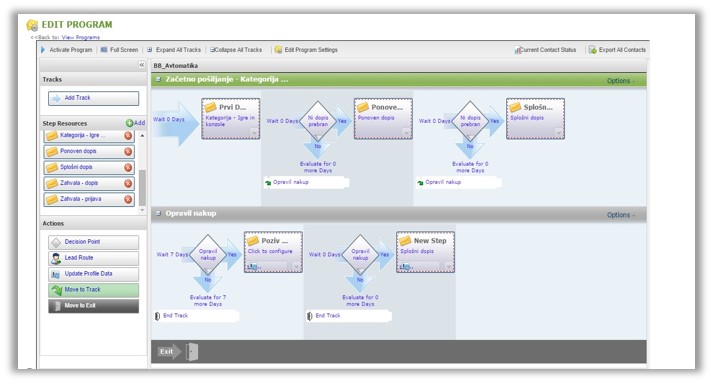This screenshot has height=383, width=713.
Task: Click the envelope icon on New Step
Action: point(405,241)
